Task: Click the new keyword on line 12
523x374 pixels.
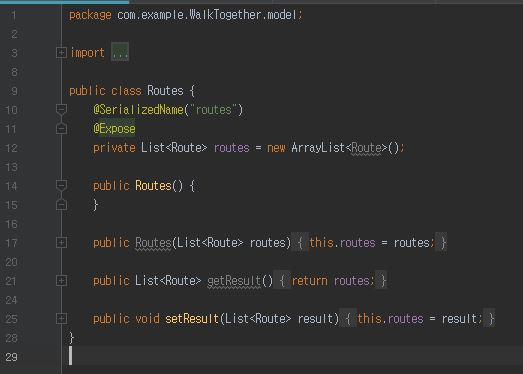Action: pos(276,148)
